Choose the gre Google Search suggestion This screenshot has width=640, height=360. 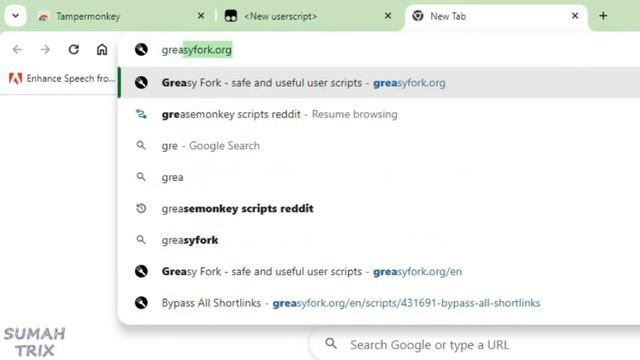click(380, 146)
